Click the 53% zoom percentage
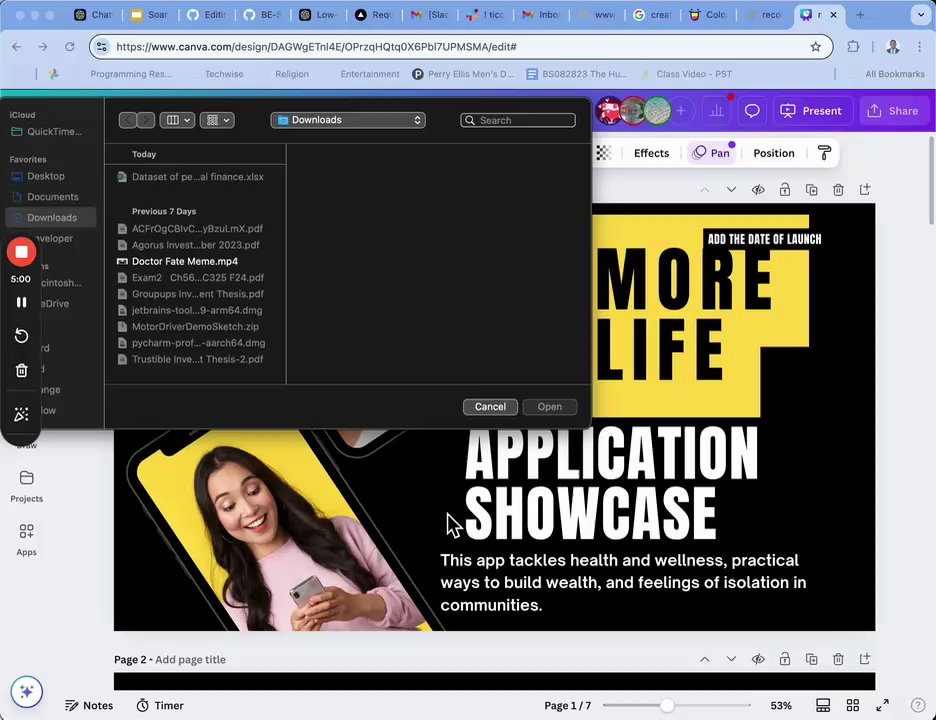Image resolution: width=936 pixels, height=720 pixels. coord(781,705)
